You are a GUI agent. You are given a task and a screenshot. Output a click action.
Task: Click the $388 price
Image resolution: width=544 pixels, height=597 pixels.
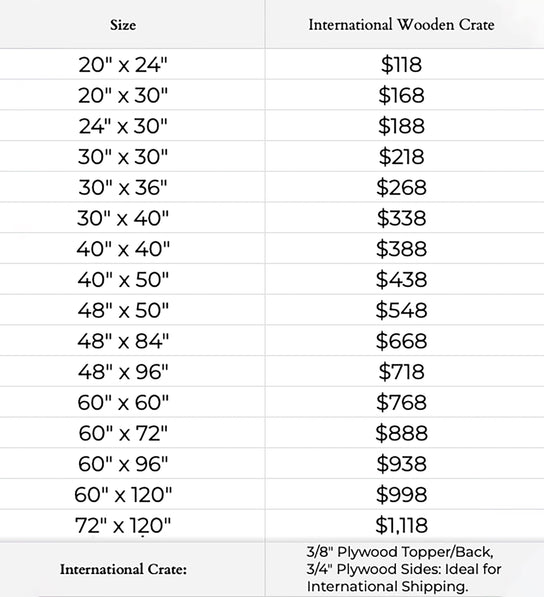401,249
